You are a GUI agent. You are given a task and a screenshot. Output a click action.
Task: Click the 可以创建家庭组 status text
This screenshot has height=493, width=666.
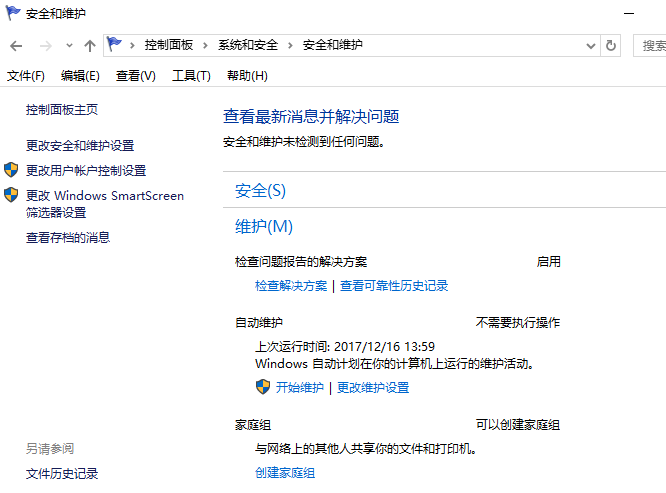click(518, 425)
